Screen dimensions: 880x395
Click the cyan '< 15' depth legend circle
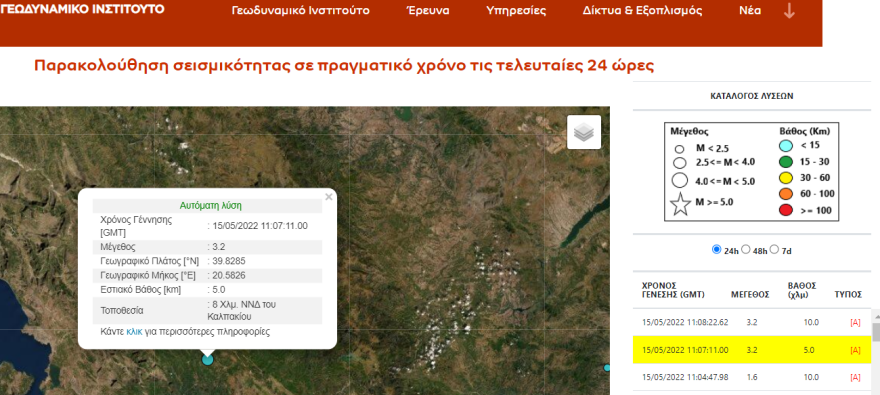click(x=787, y=146)
